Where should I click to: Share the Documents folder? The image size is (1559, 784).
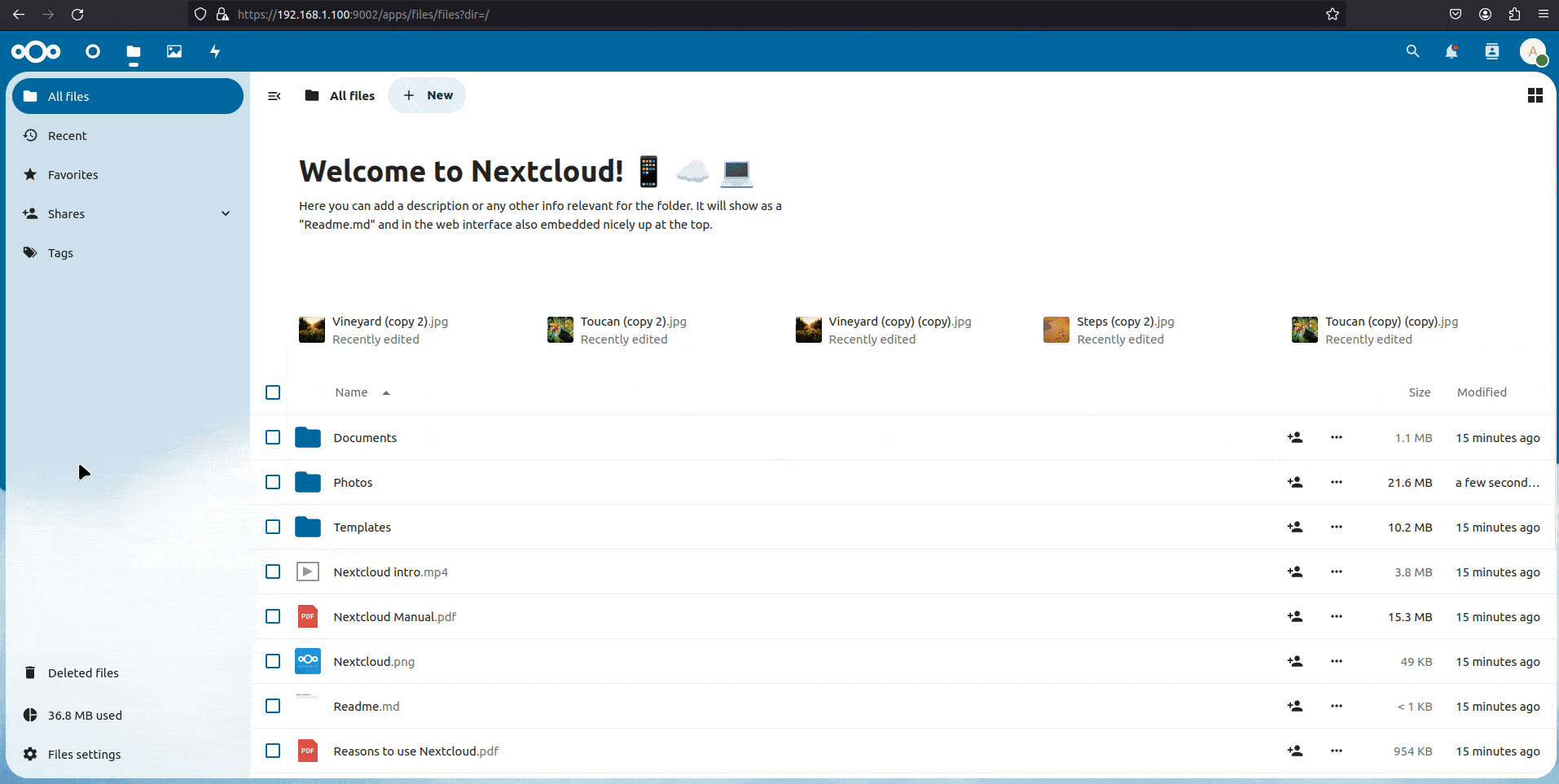pos(1295,437)
